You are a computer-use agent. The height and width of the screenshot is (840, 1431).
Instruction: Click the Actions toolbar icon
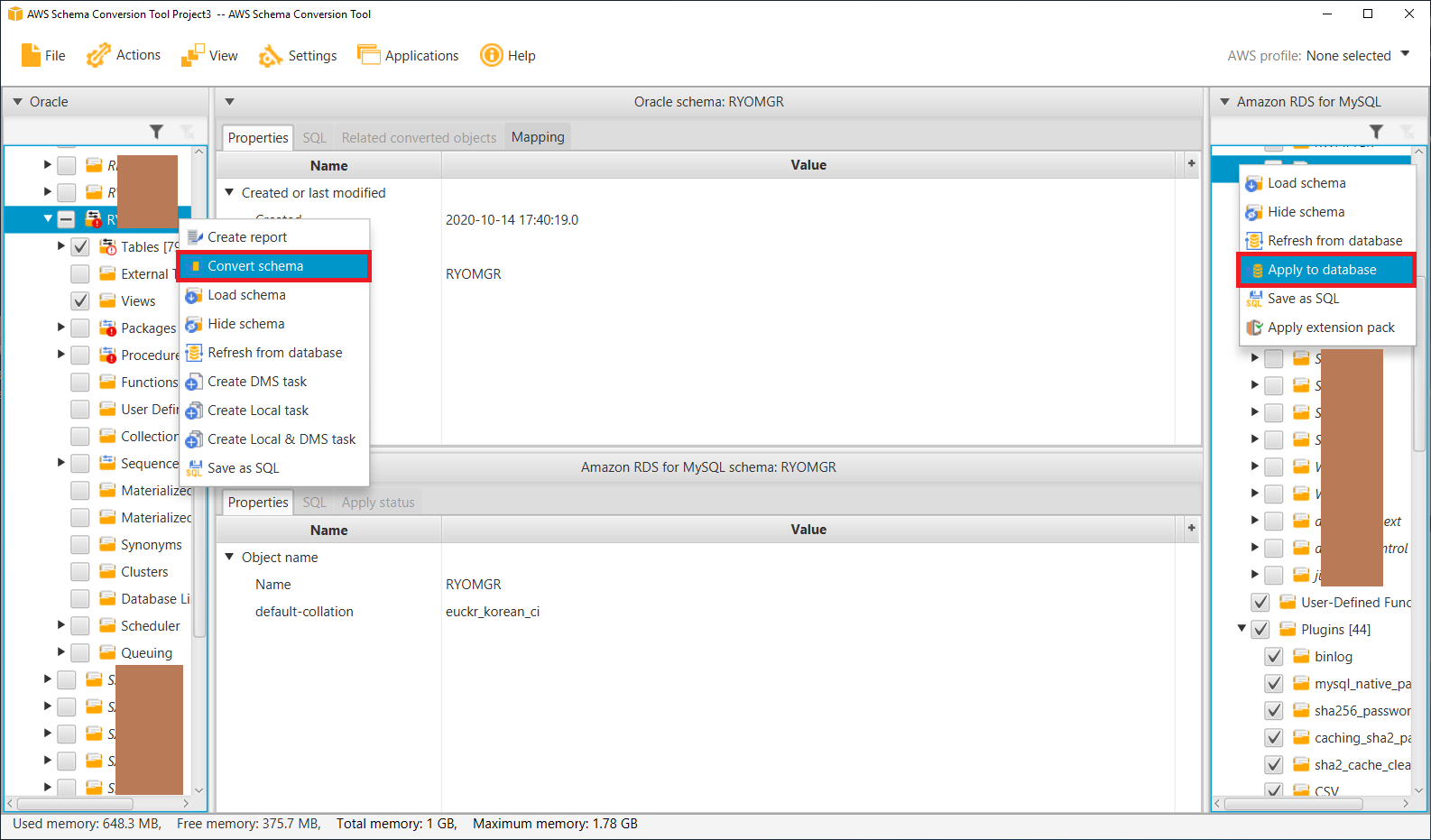98,56
